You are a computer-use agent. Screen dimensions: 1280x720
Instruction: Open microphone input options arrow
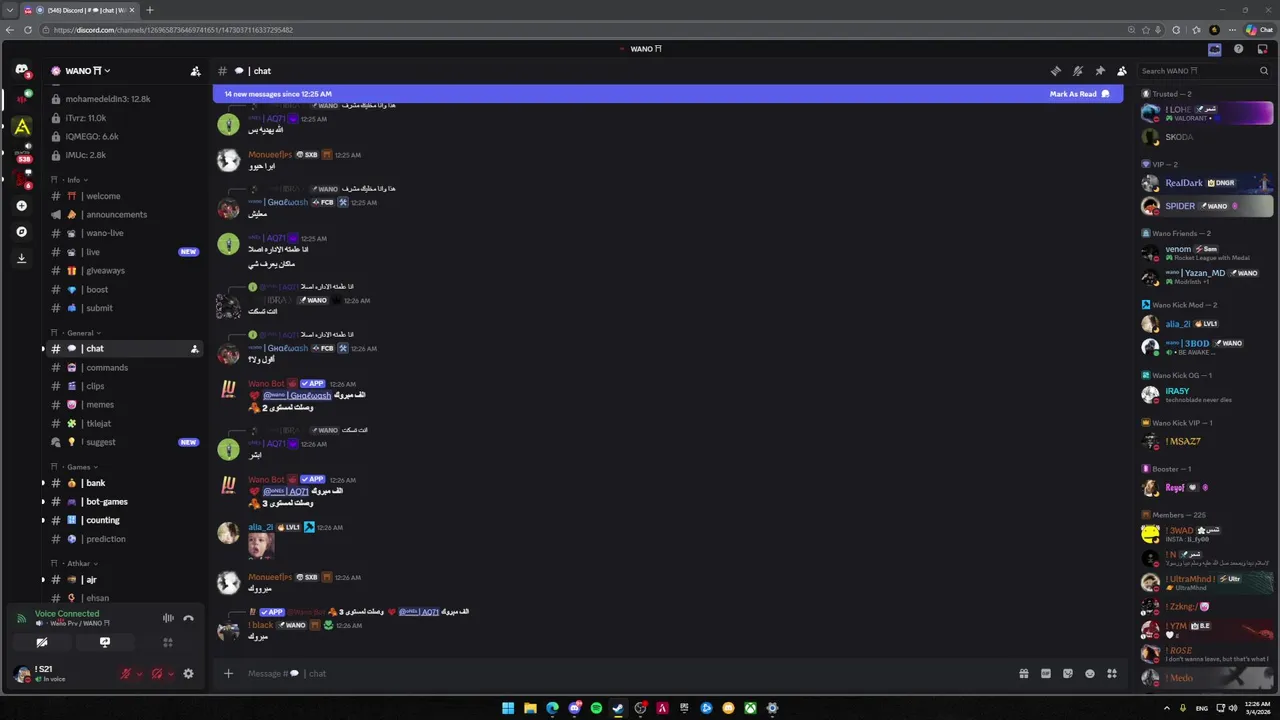[x=139, y=674]
